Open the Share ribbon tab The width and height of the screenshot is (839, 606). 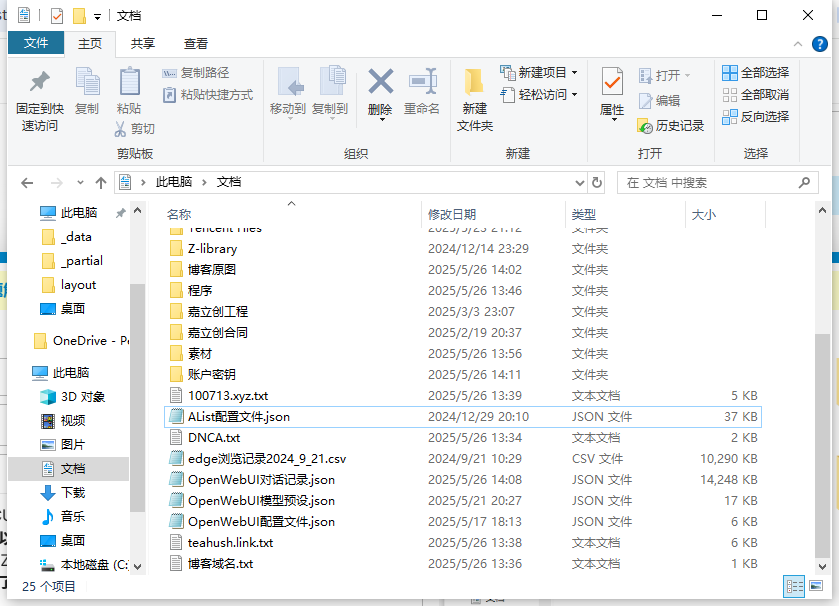(x=143, y=43)
